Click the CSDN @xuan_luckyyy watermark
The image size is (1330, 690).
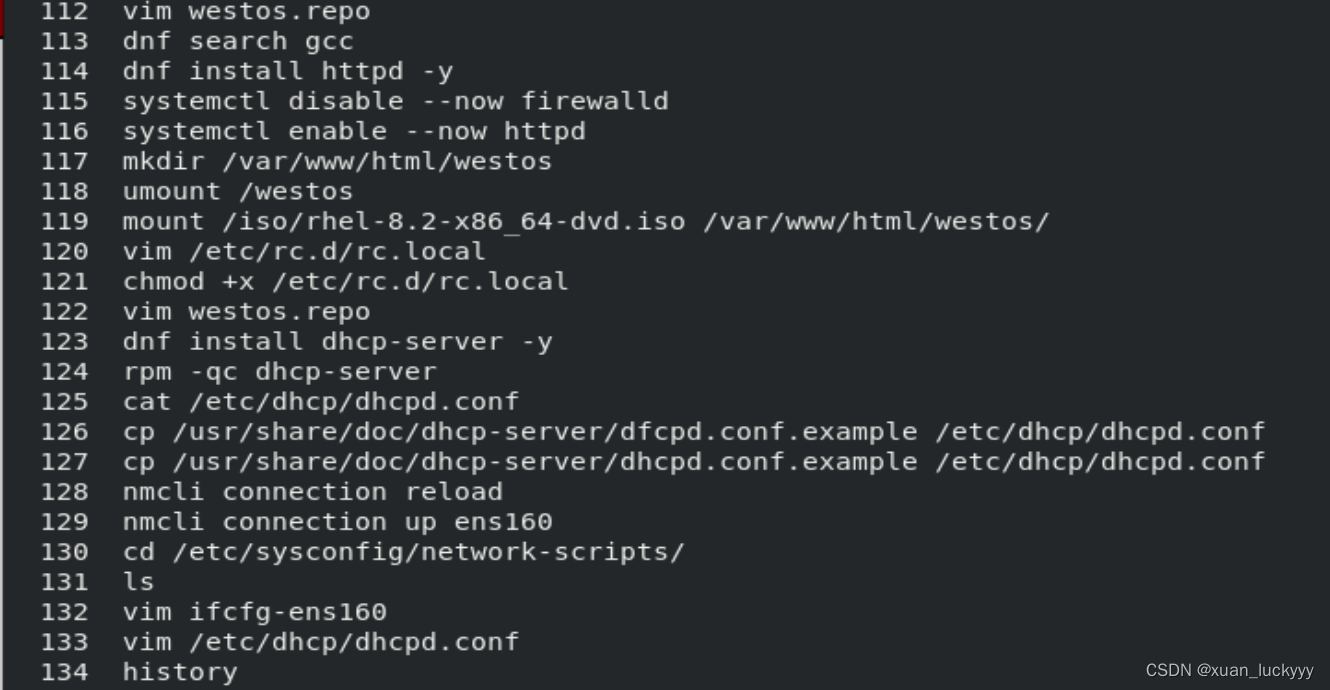click(1229, 670)
